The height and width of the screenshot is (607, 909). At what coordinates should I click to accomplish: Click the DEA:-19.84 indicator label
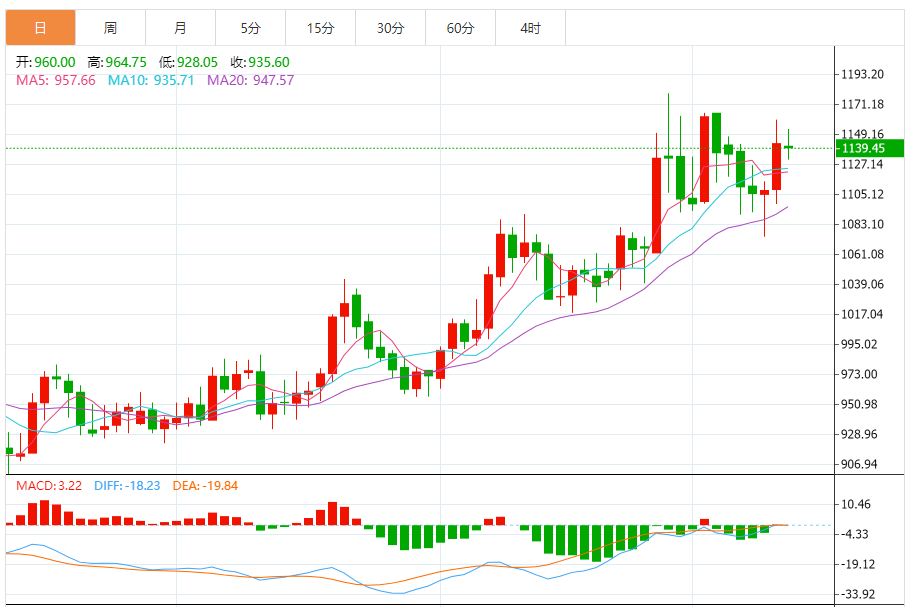(205, 486)
